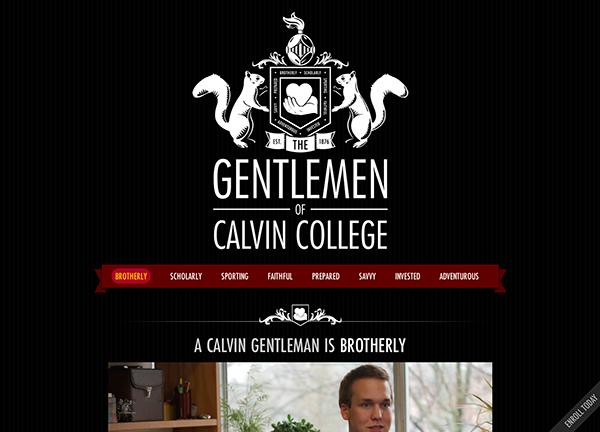Open the Prepared tab

tap(326, 276)
